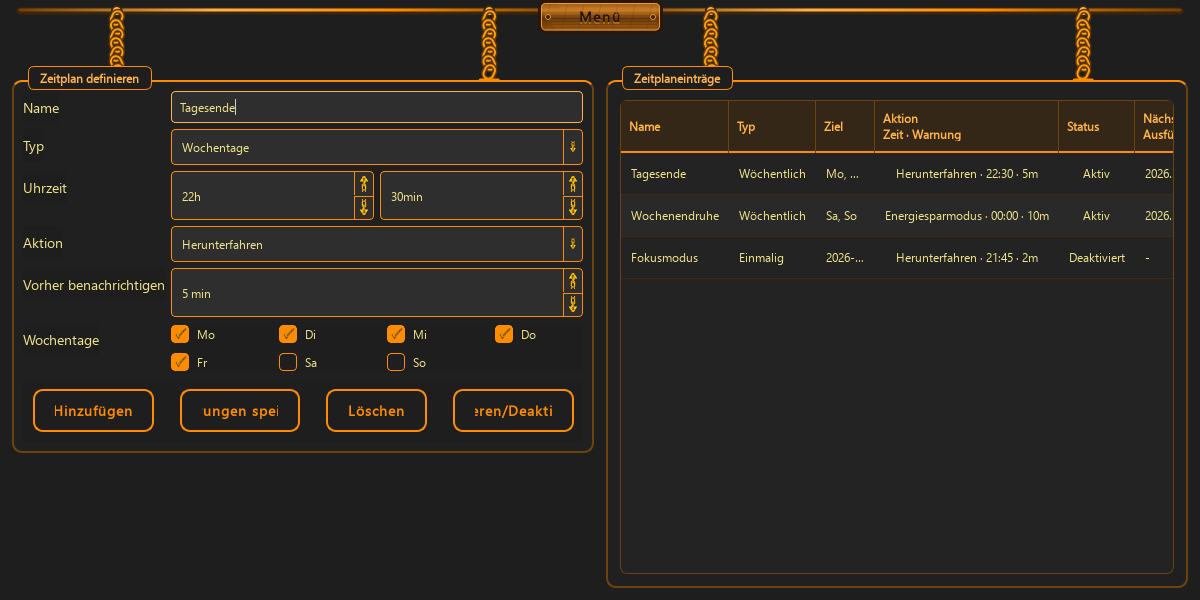1200x600 pixels.
Task: Edit the Name field containing Tagesende
Action: [x=377, y=107]
